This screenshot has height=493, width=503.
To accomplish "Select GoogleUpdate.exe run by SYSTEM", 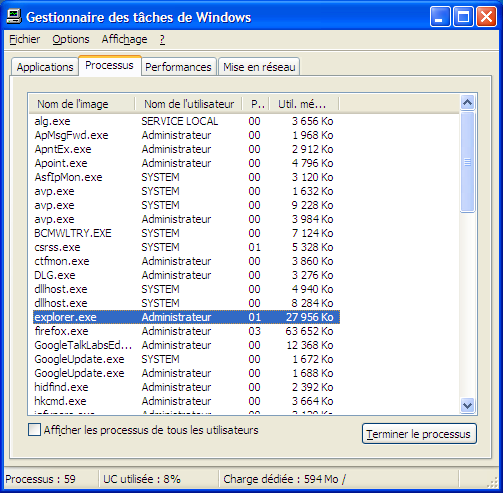I will (186, 359).
